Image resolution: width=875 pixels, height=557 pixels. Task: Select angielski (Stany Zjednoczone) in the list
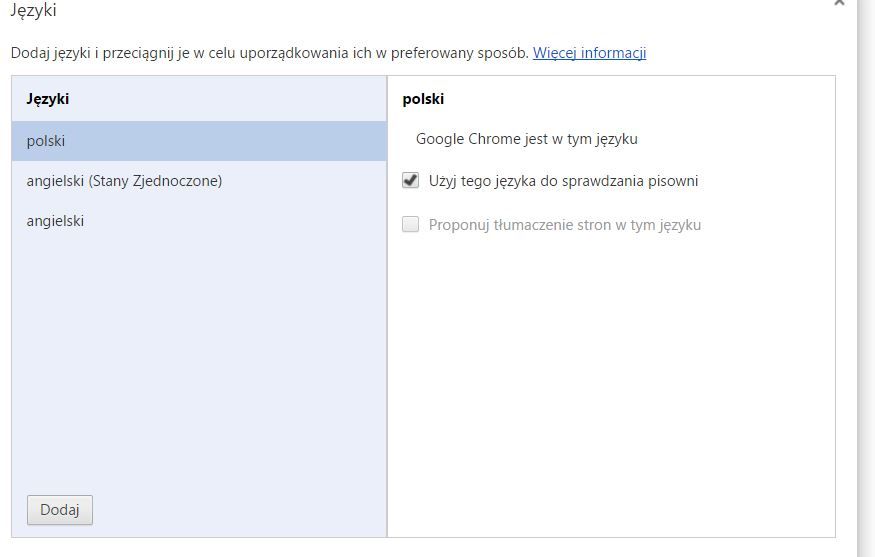[x=124, y=181]
